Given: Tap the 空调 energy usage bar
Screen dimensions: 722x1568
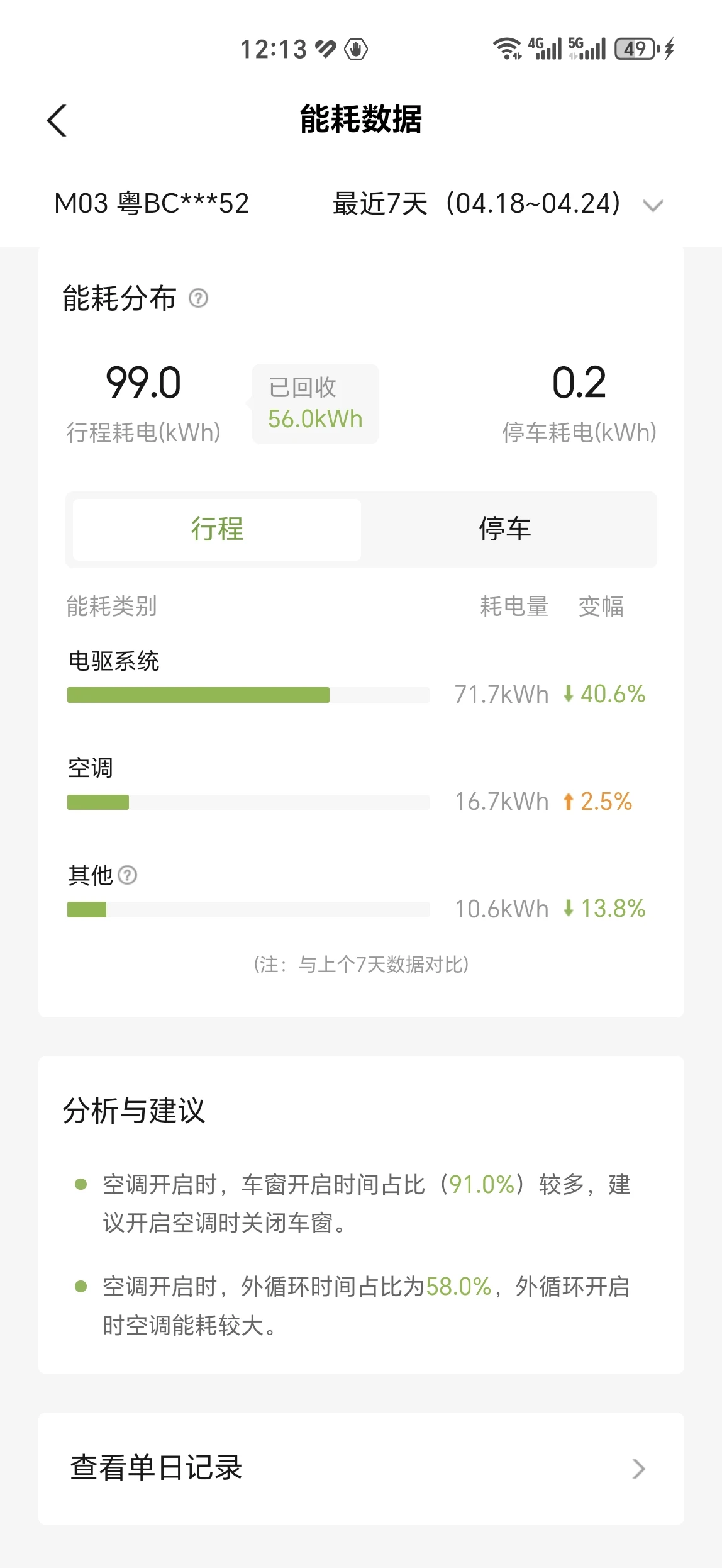Looking at the screenshot, I should 248,802.
